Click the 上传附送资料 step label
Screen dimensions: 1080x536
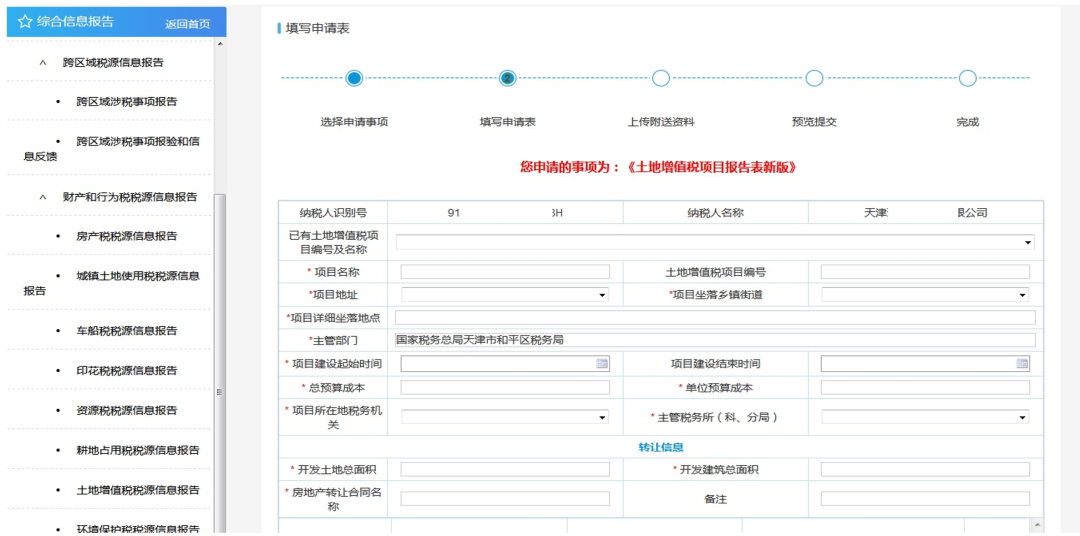point(661,123)
